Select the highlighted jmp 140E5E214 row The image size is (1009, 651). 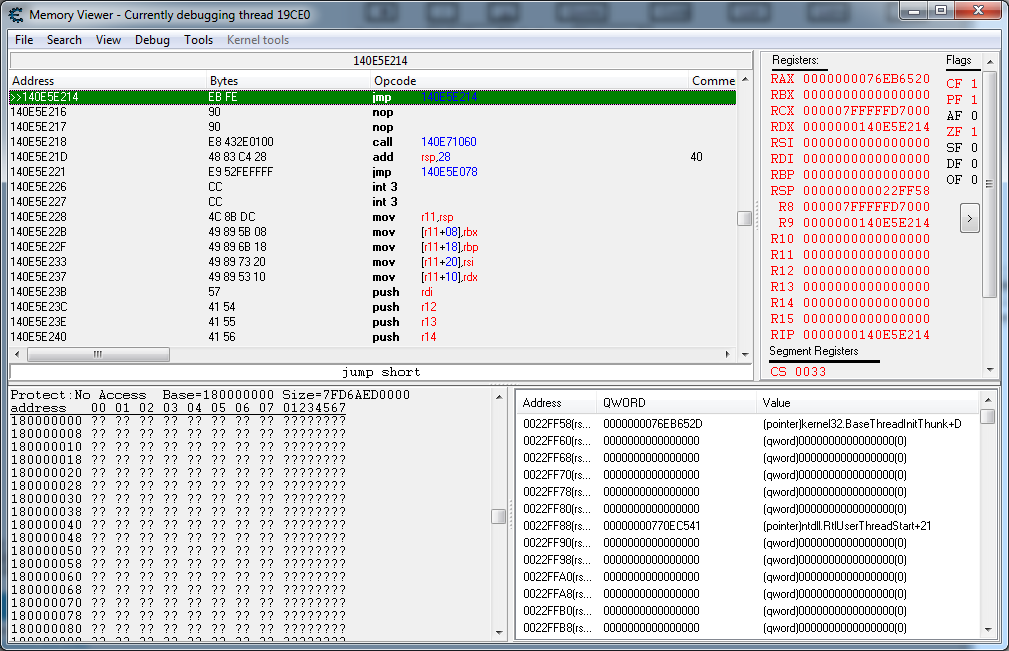(373, 97)
